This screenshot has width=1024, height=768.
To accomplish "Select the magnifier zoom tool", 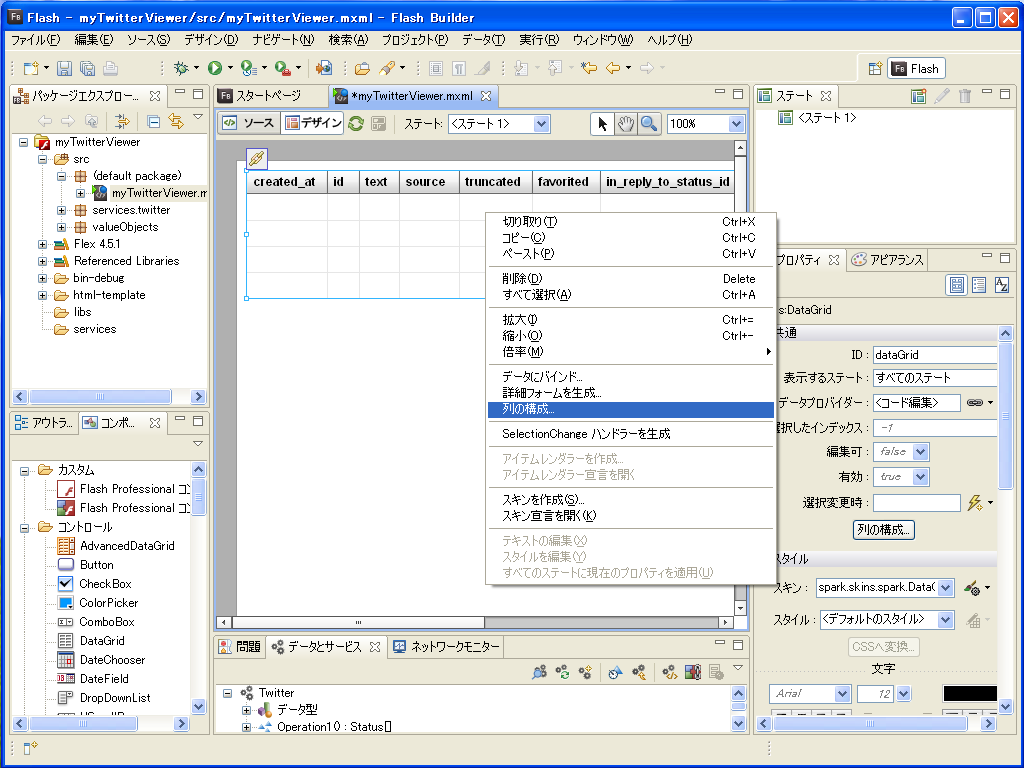I will pos(648,123).
